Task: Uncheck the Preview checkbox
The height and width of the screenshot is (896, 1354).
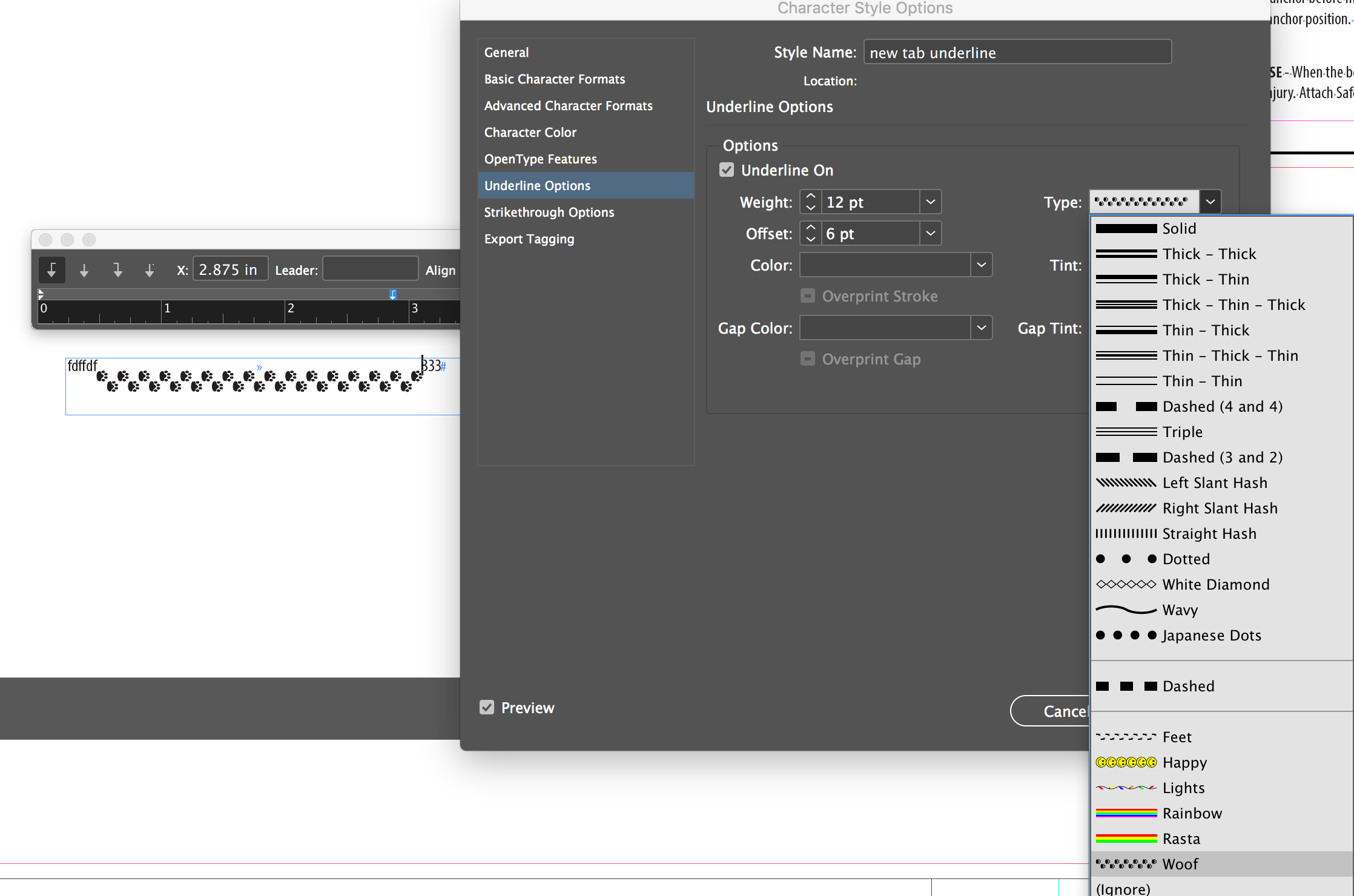Action: click(487, 707)
